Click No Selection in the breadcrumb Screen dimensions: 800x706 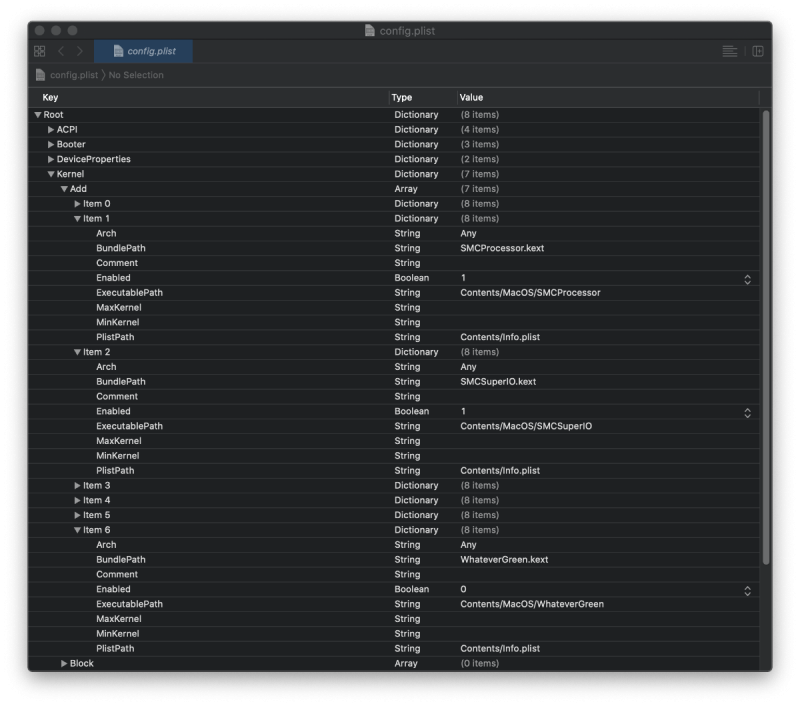pyautogui.click(x=136, y=75)
